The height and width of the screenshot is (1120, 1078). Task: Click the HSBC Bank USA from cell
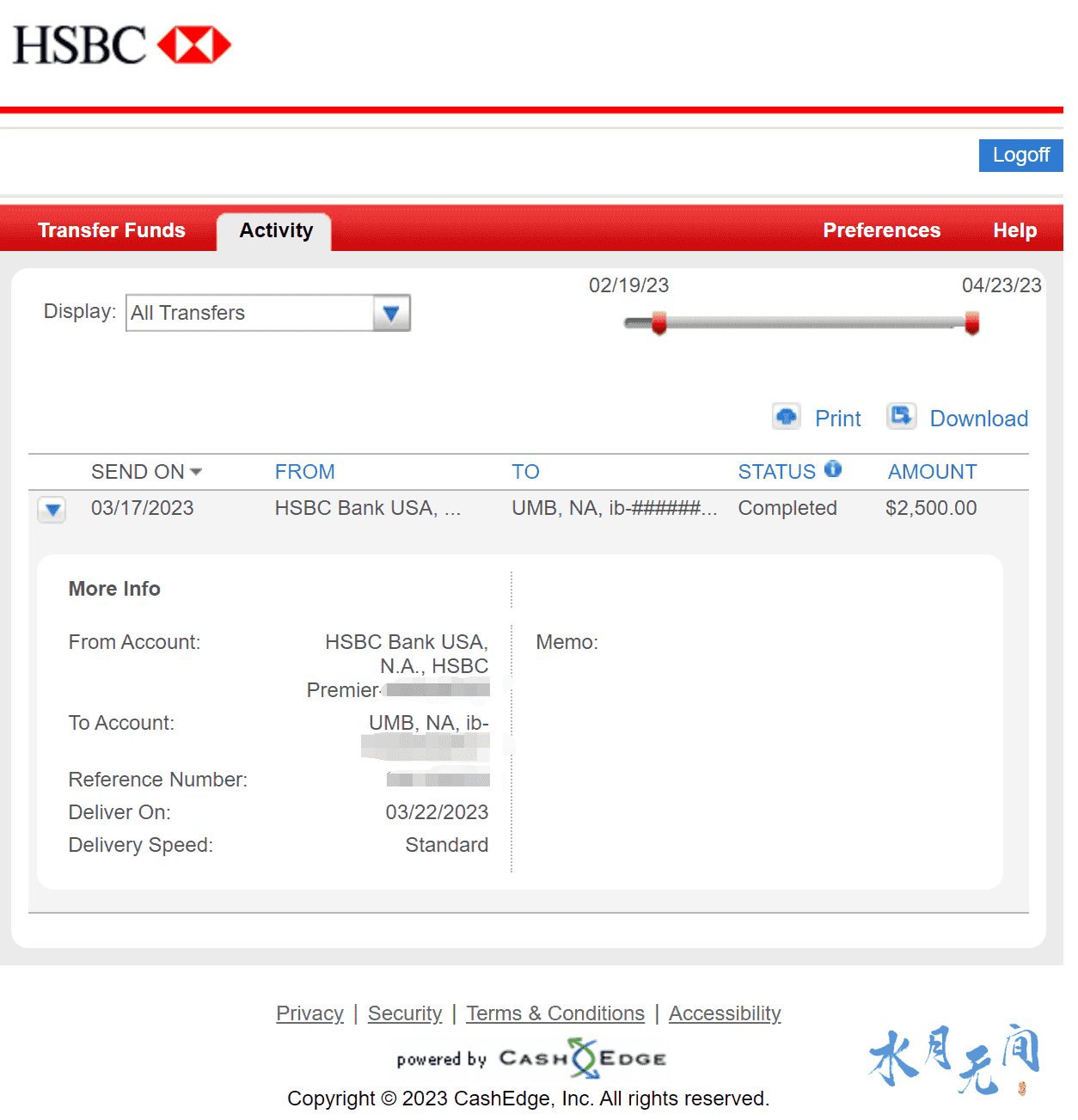click(x=368, y=508)
